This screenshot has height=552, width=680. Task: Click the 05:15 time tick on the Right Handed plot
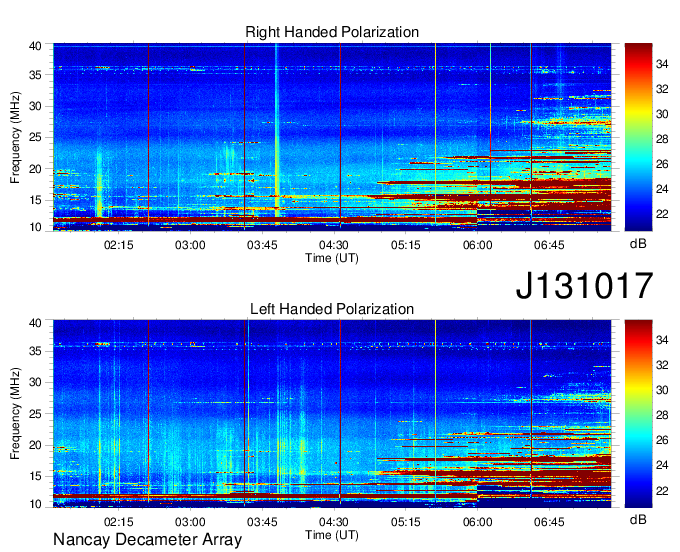(x=405, y=245)
